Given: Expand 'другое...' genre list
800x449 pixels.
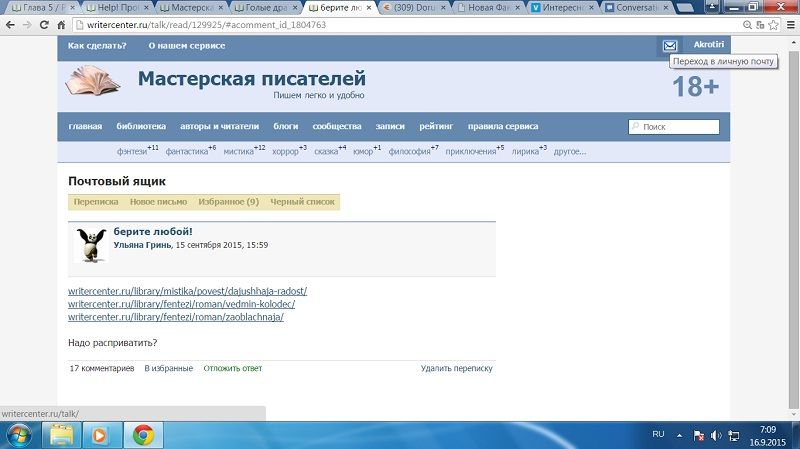Looking at the screenshot, I should click(x=569, y=152).
